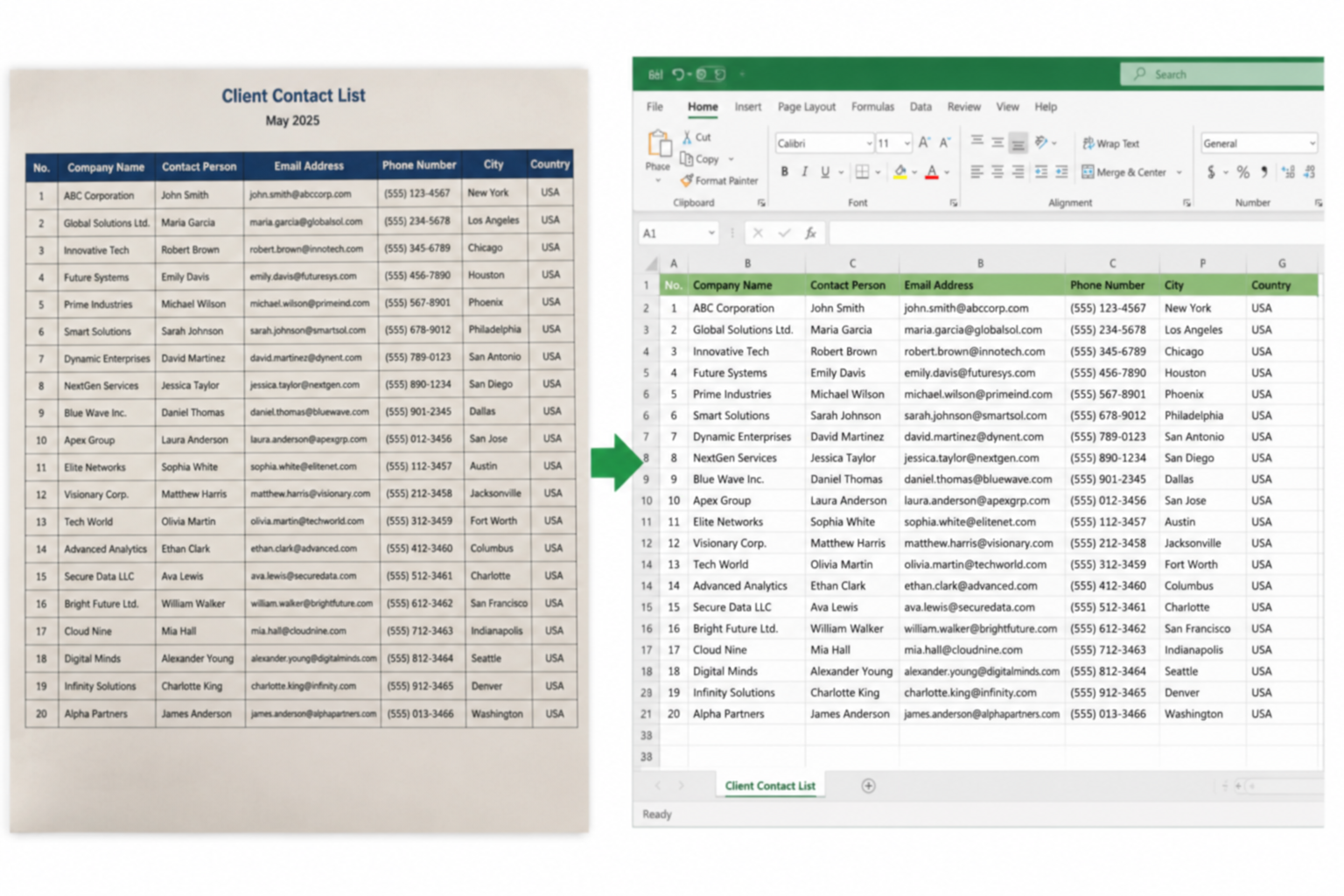The height and width of the screenshot is (896, 1344).
Task: Click the Cut scissors button
Action: tap(697, 137)
